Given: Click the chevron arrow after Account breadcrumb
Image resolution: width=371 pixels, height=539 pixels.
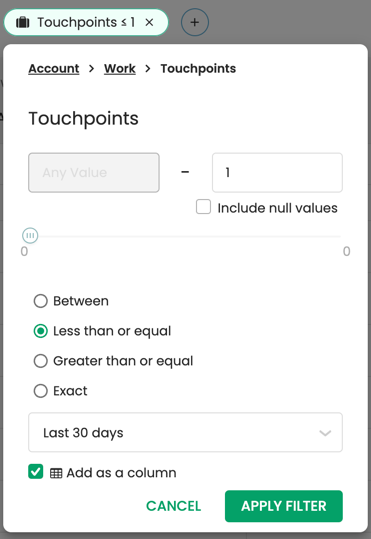Looking at the screenshot, I should click(x=91, y=68).
